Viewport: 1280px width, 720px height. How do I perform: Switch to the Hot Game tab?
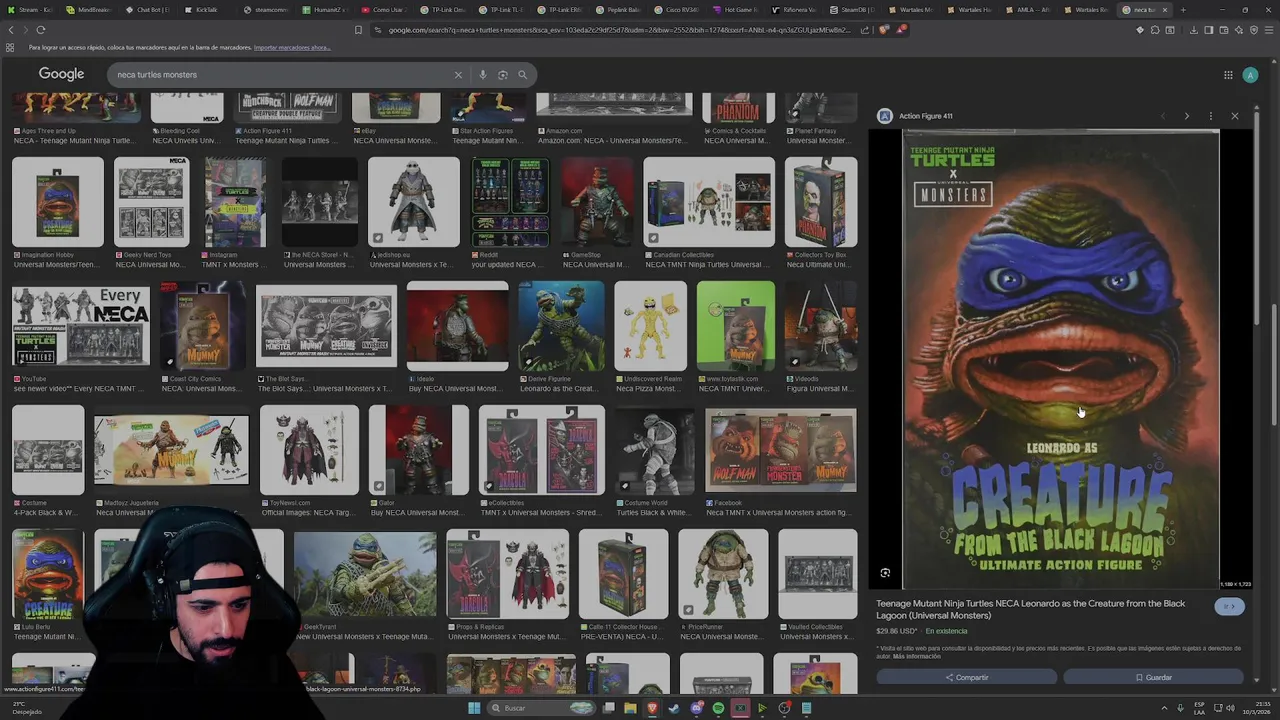tap(736, 10)
